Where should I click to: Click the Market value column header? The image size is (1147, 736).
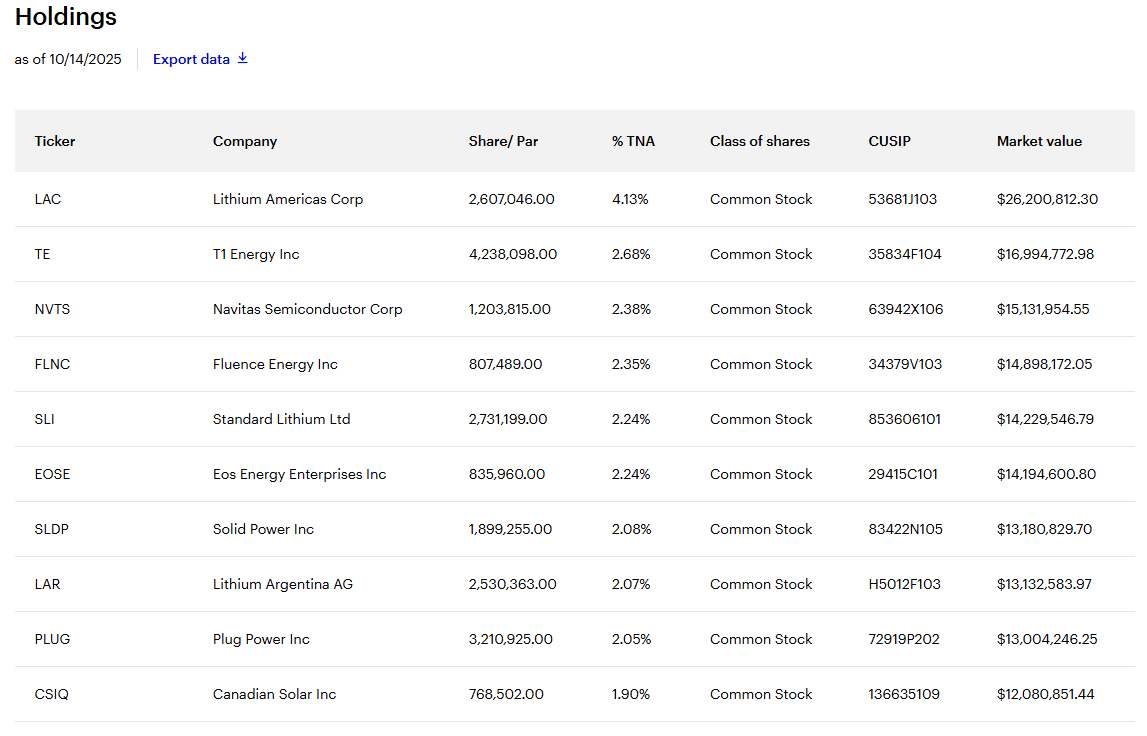point(1039,141)
